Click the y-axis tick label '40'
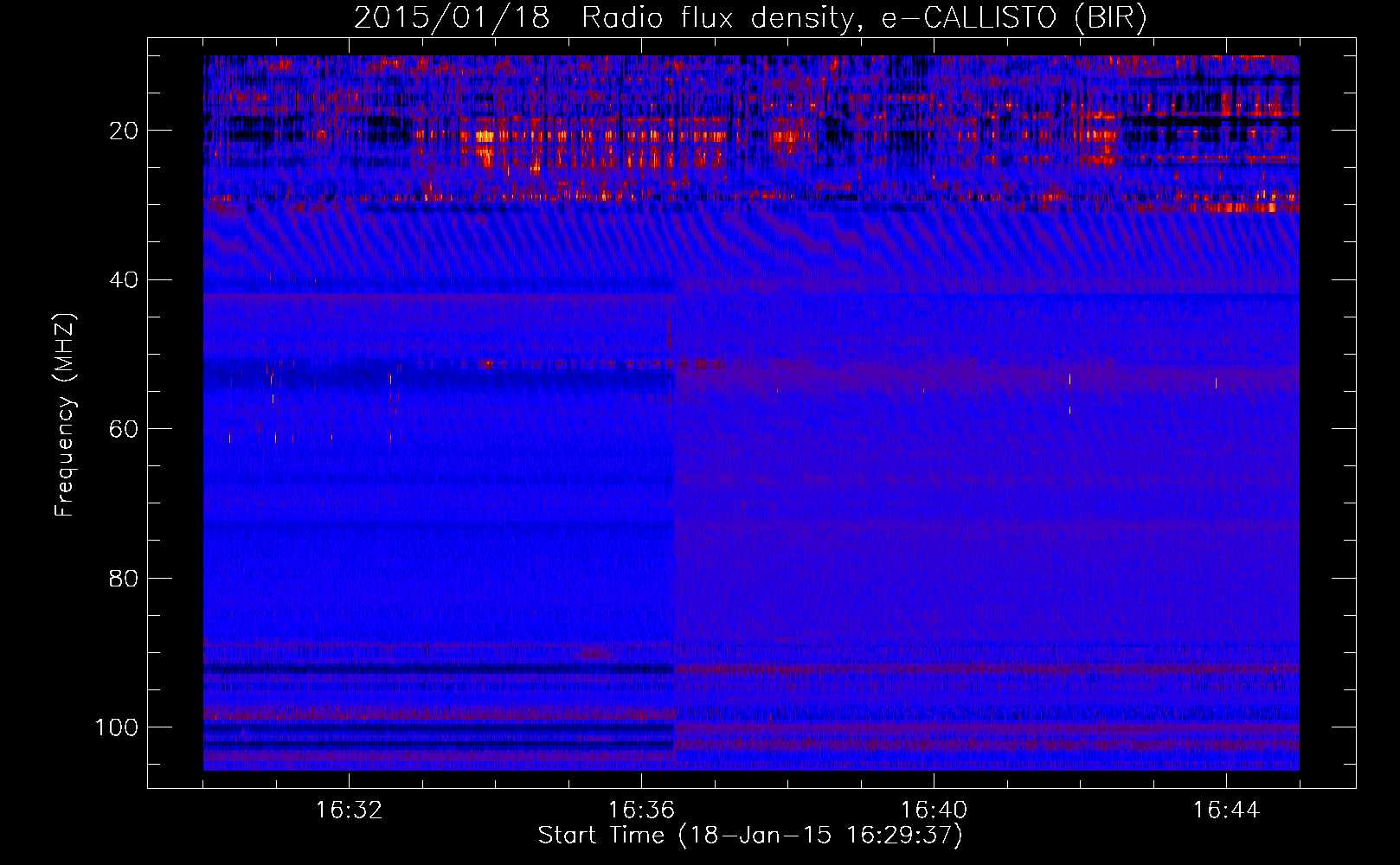This screenshot has width=1400, height=865. pos(123,280)
